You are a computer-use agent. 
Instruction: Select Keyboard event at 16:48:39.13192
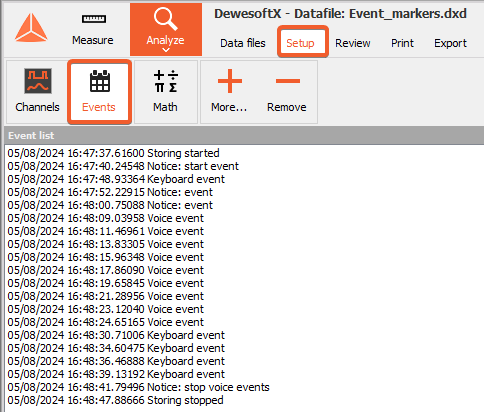[116, 374]
